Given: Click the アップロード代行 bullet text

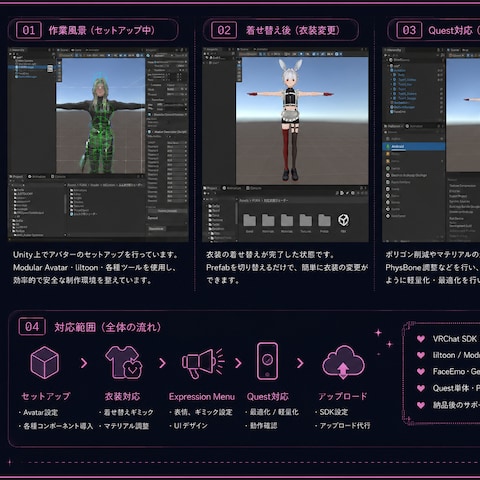Looking at the screenshot, I should pyautogui.click(x=345, y=426).
